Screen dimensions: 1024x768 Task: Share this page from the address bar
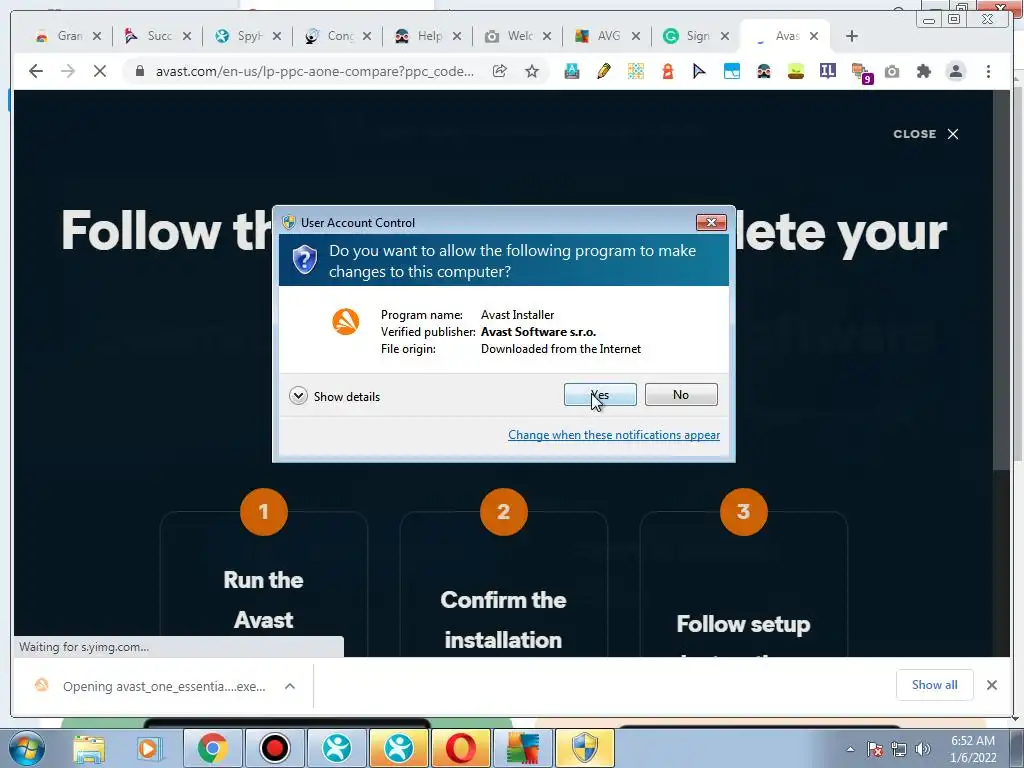click(500, 71)
